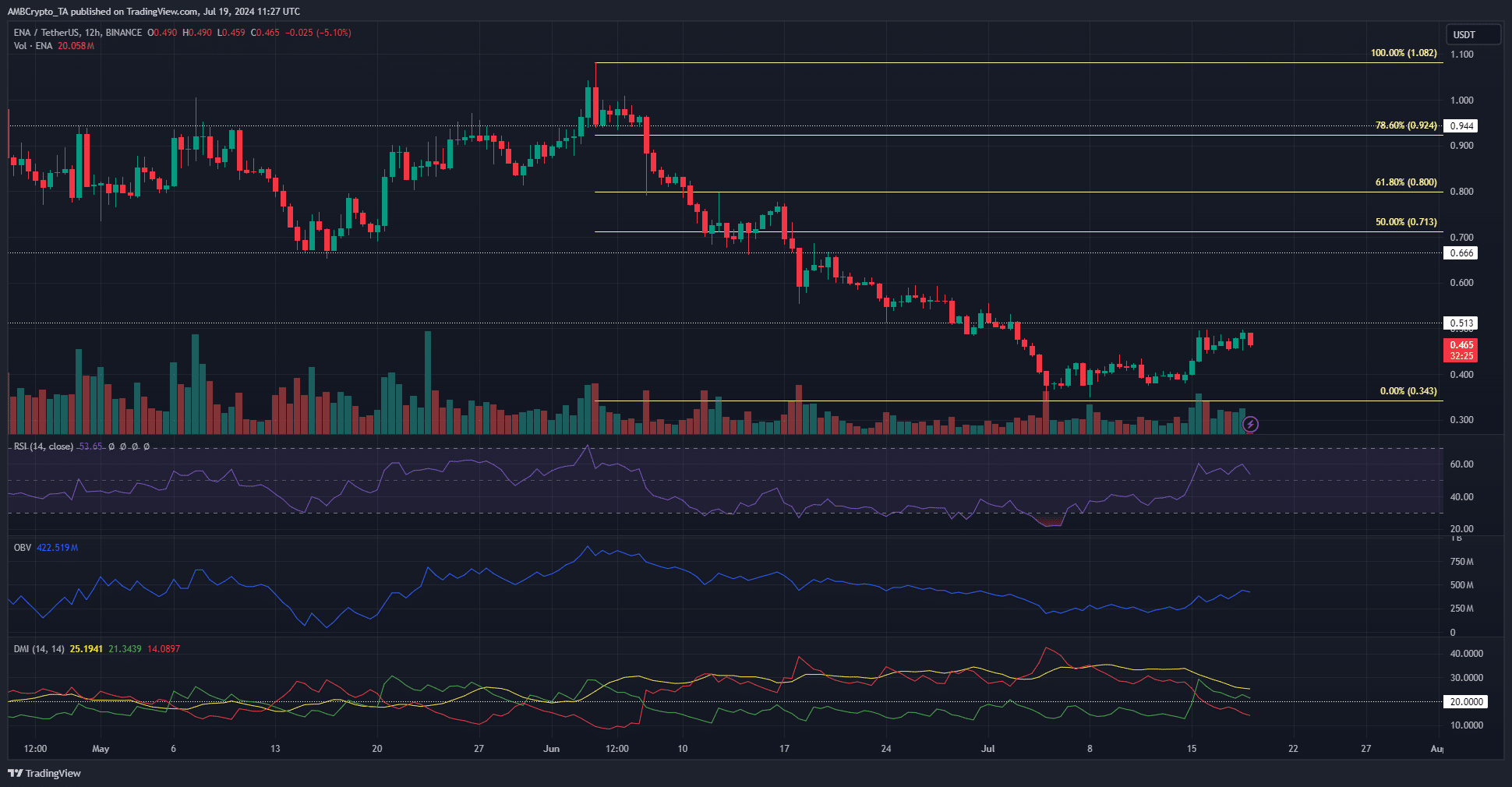Image resolution: width=1512 pixels, height=787 pixels.
Task: Click the open price O0.490
Action: pos(162,33)
